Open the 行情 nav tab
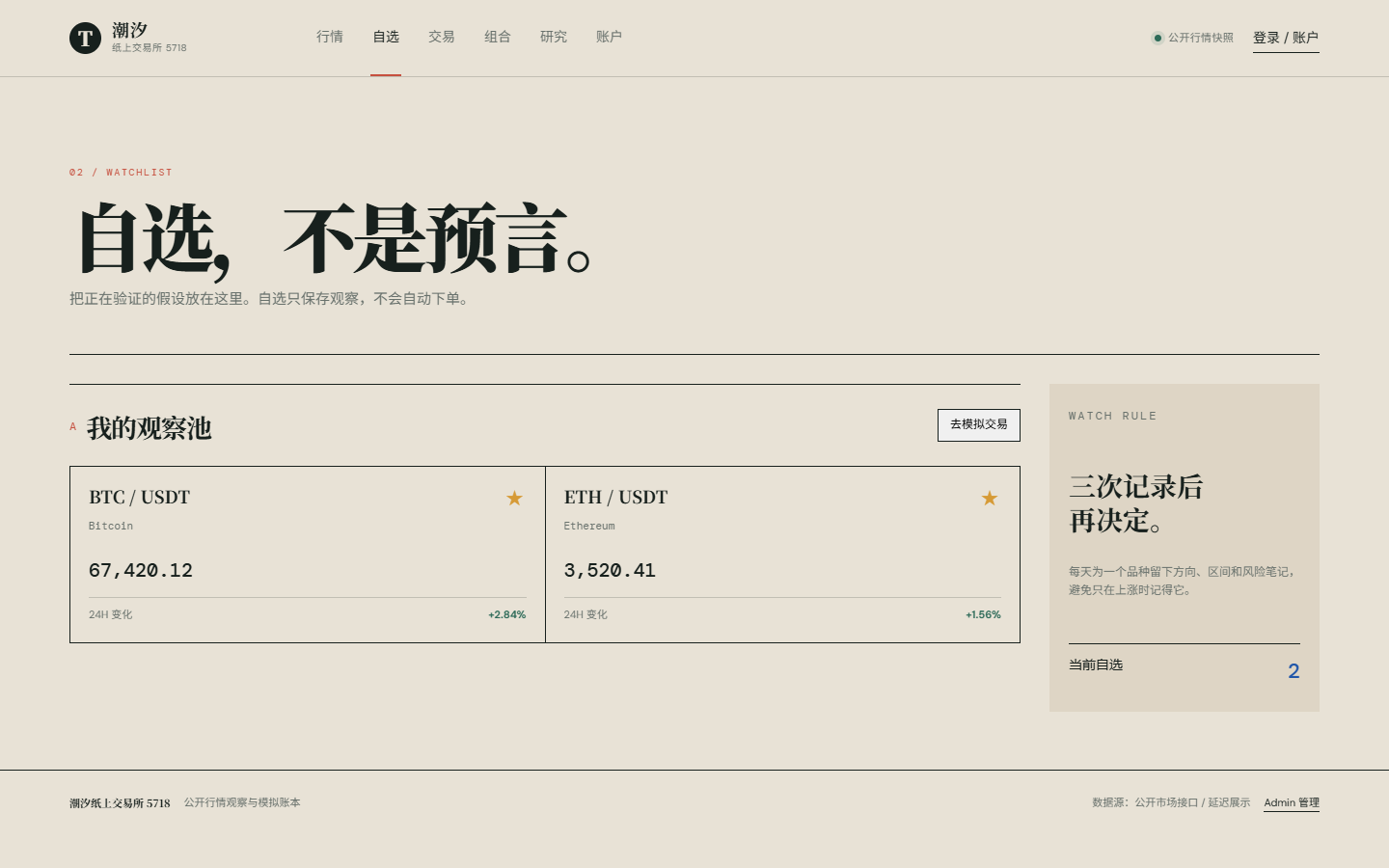The image size is (1389, 868). pos(330,37)
